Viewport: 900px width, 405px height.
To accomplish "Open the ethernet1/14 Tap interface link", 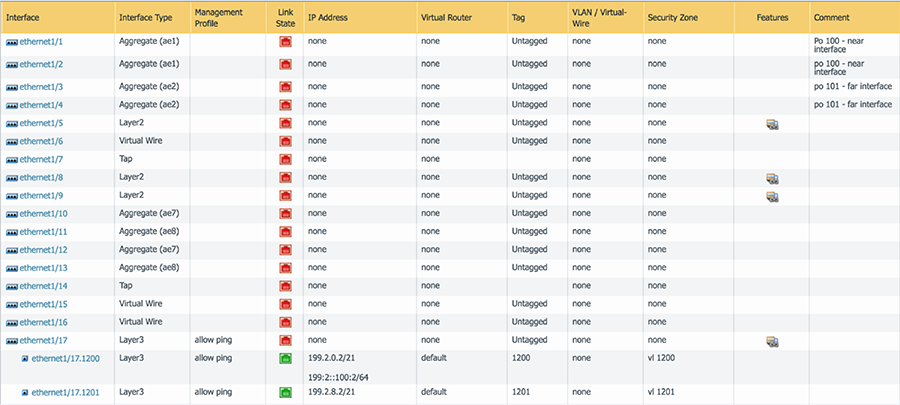I will (44, 286).
